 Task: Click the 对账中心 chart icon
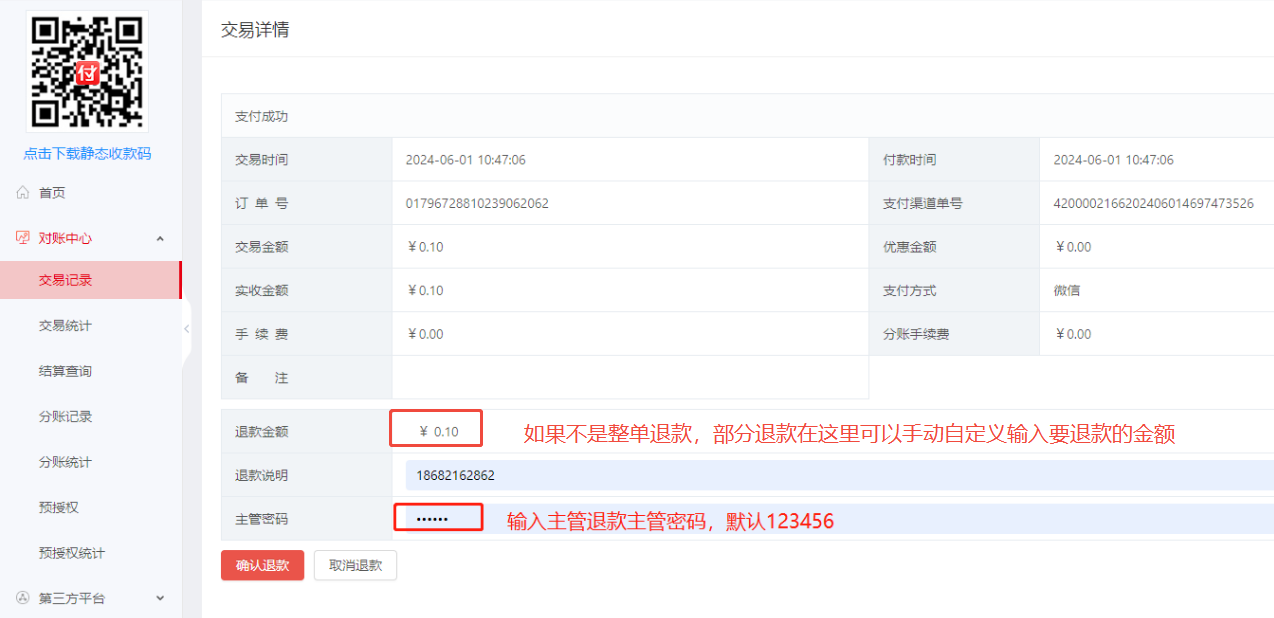pos(23,238)
